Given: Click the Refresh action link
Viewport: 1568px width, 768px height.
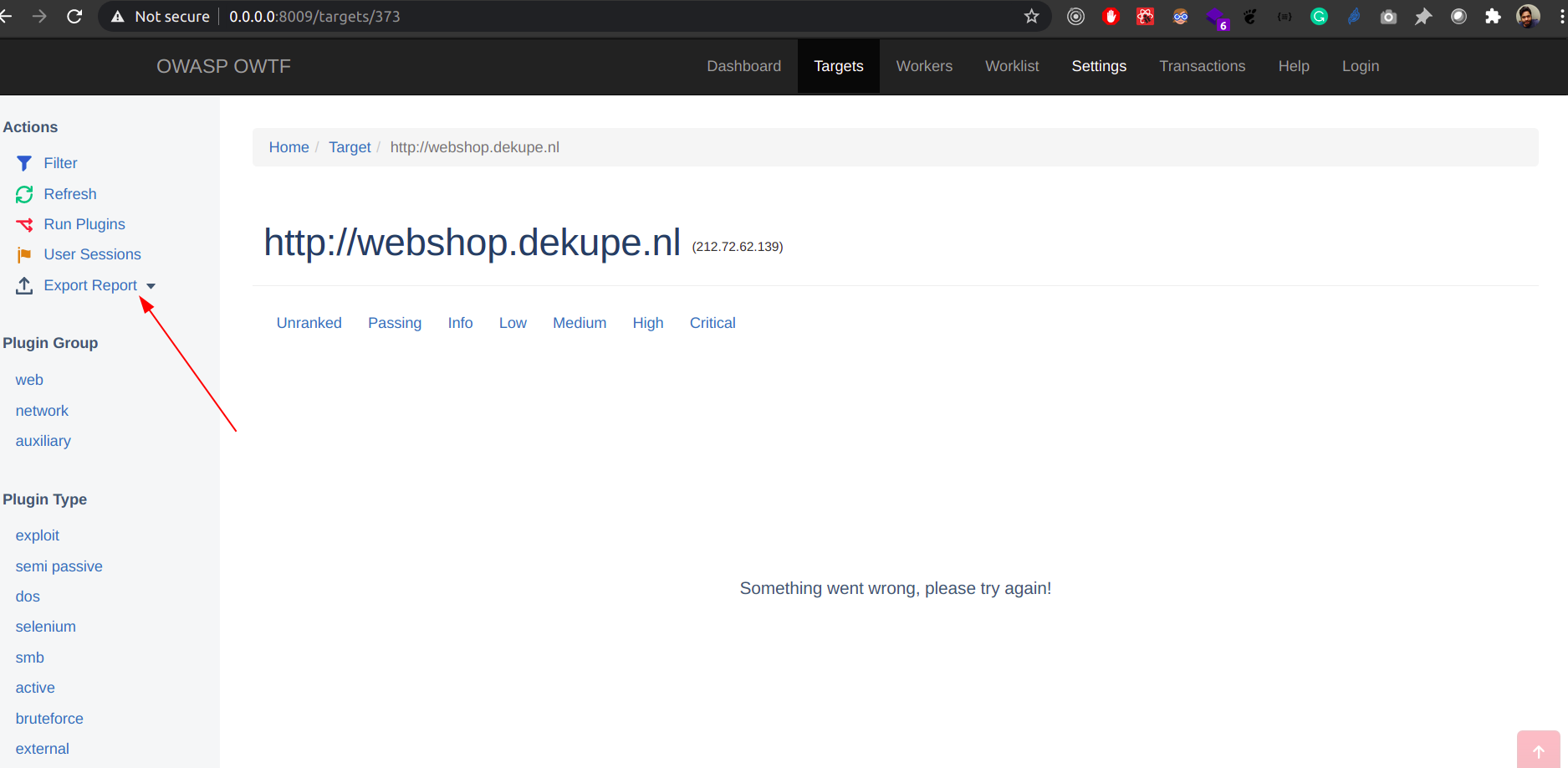Looking at the screenshot, I should click(70, 194).
